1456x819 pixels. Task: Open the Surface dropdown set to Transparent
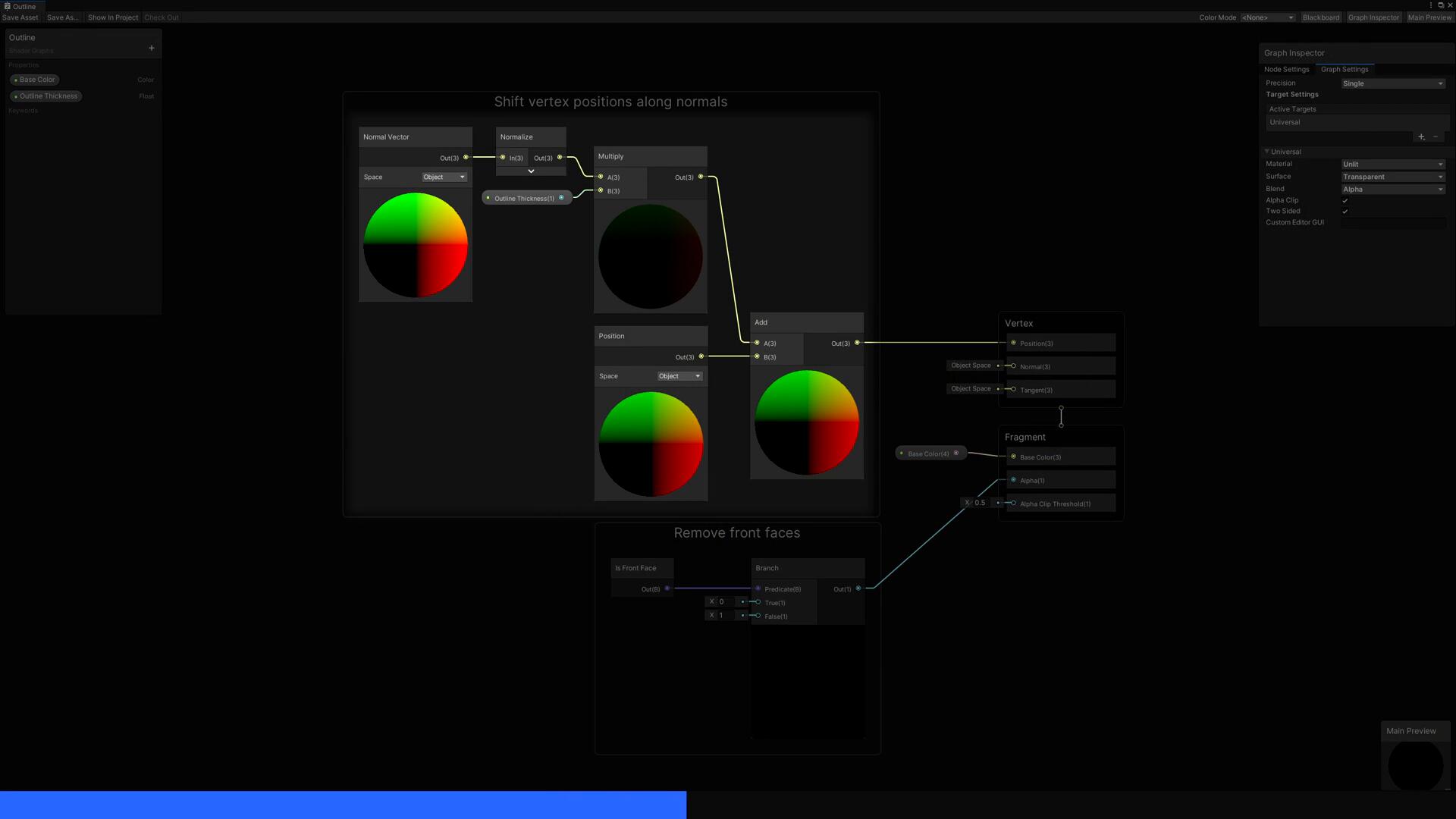[1392, 177]
